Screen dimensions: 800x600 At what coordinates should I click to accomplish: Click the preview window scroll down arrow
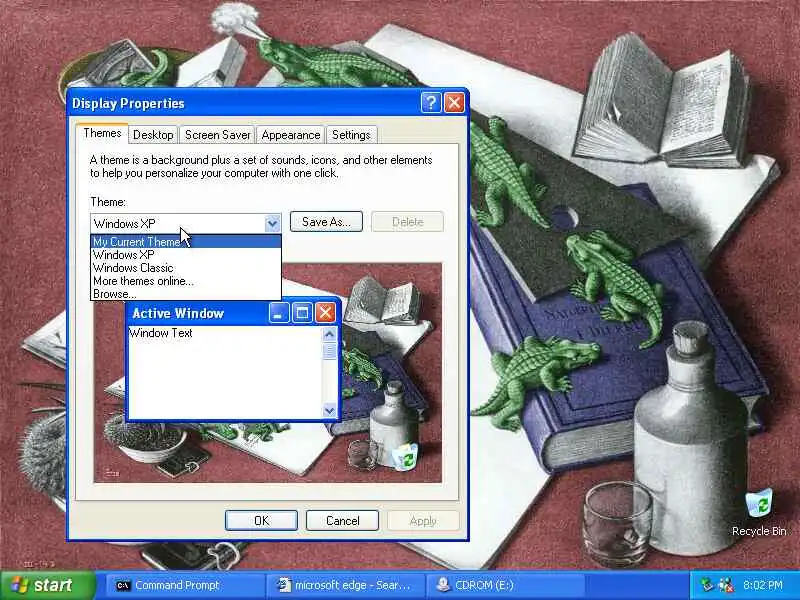point(330,410)
